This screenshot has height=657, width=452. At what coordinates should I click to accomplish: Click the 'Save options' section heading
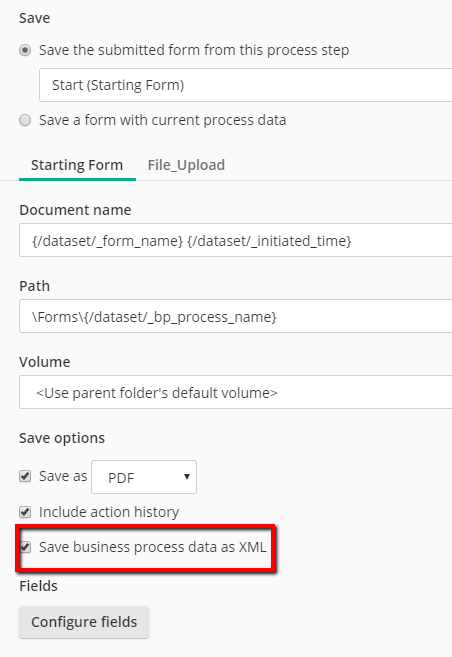[x=62, y=438]
